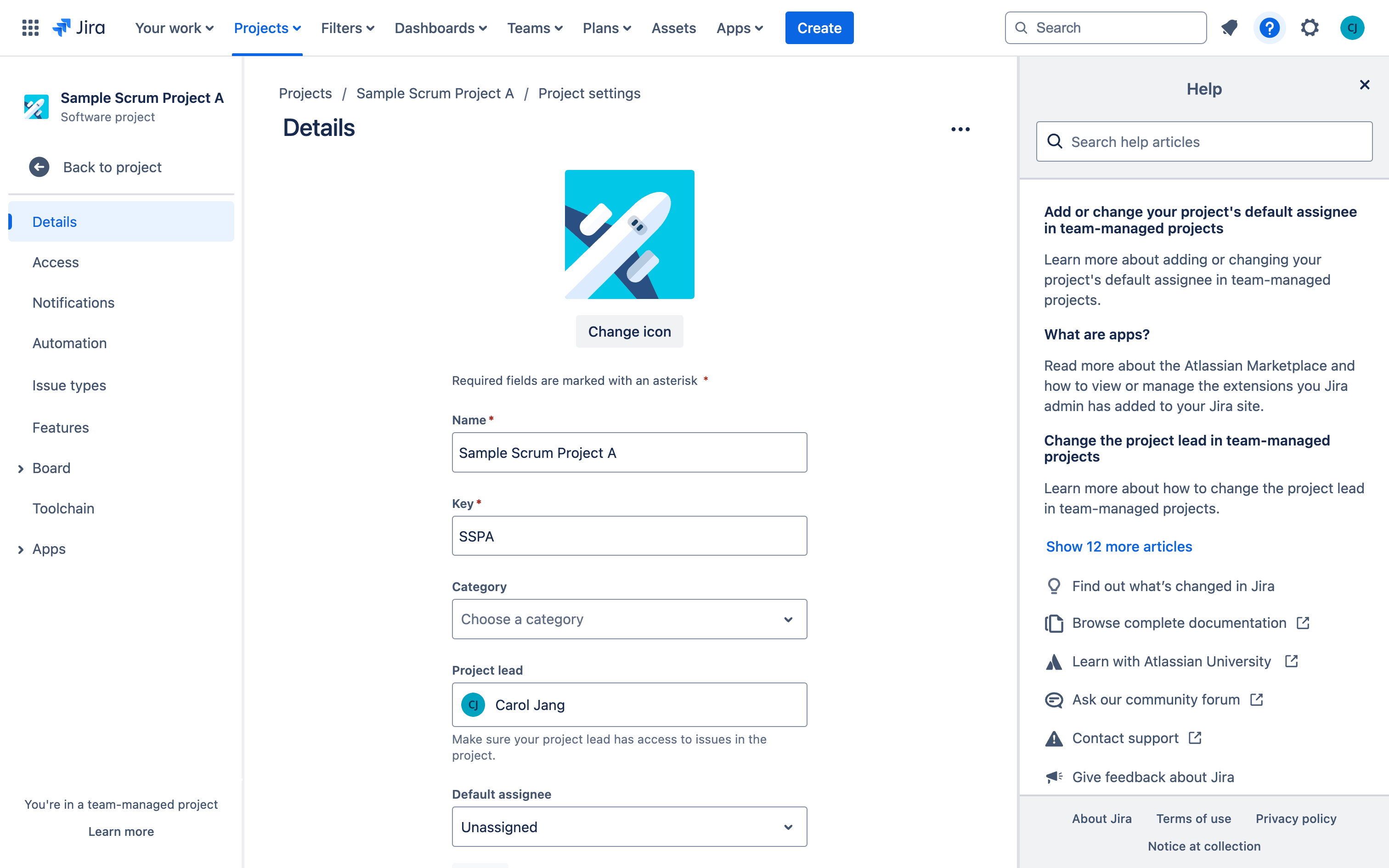This screenshot has height=868, width=1389.
Task: Click the Change icon button
Action: tap(629, 331)
